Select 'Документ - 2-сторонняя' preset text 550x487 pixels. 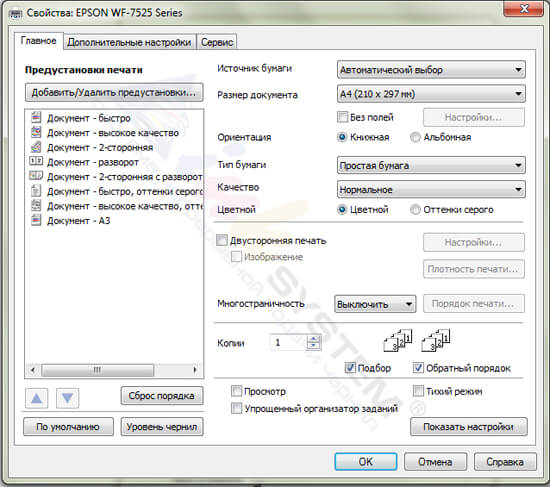pyautogui.click(x=100, y=147)
